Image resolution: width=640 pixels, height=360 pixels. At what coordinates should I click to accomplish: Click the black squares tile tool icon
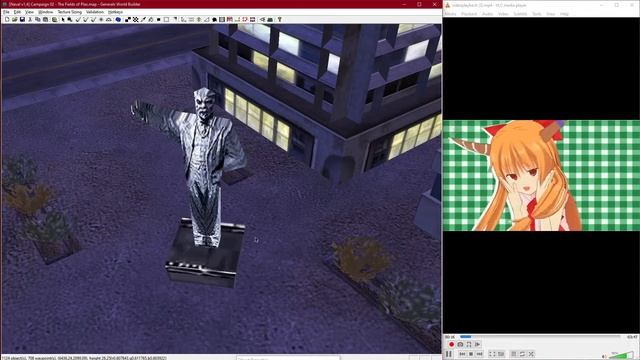click(128, 19)
